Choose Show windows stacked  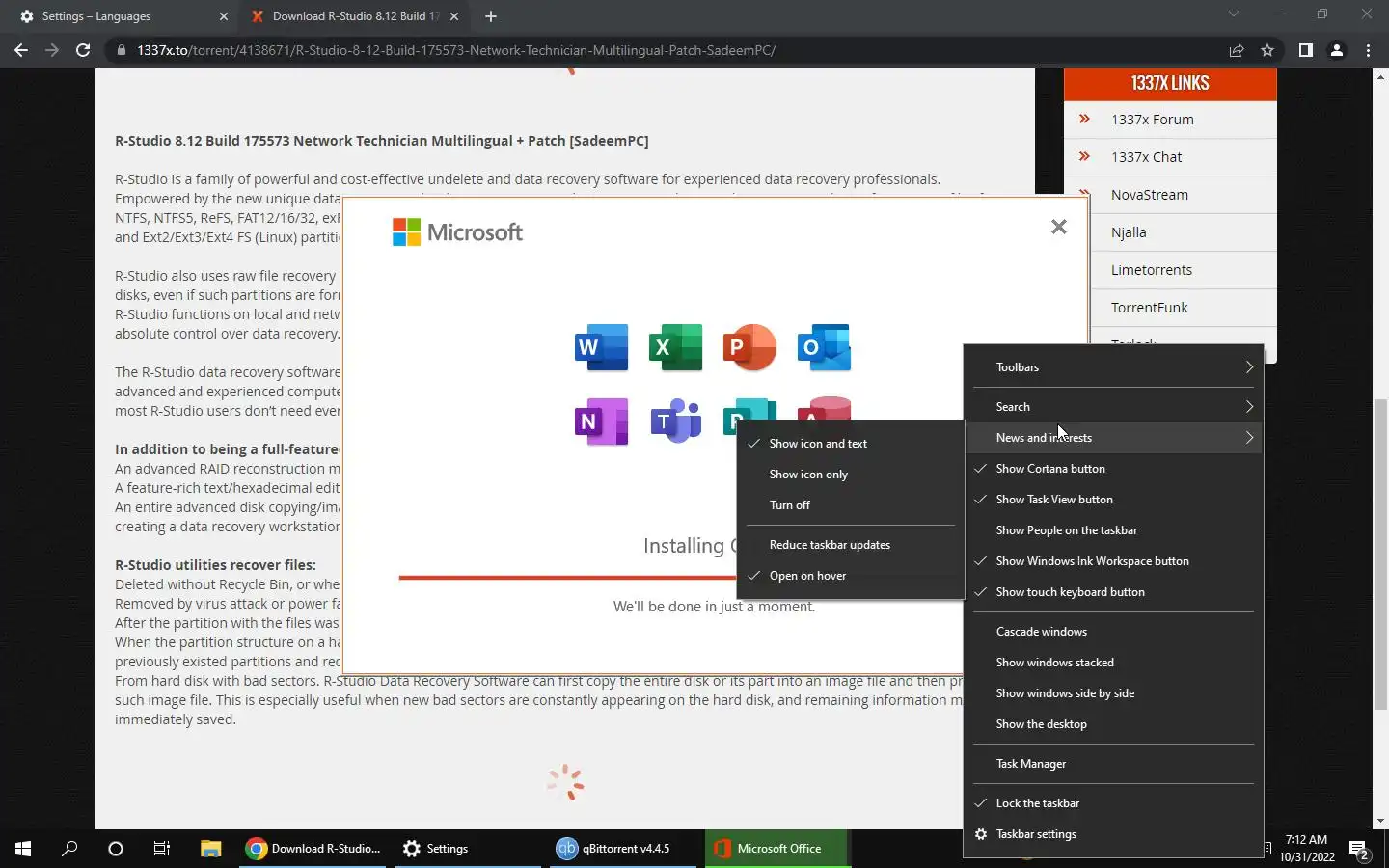coord(1113,663)
